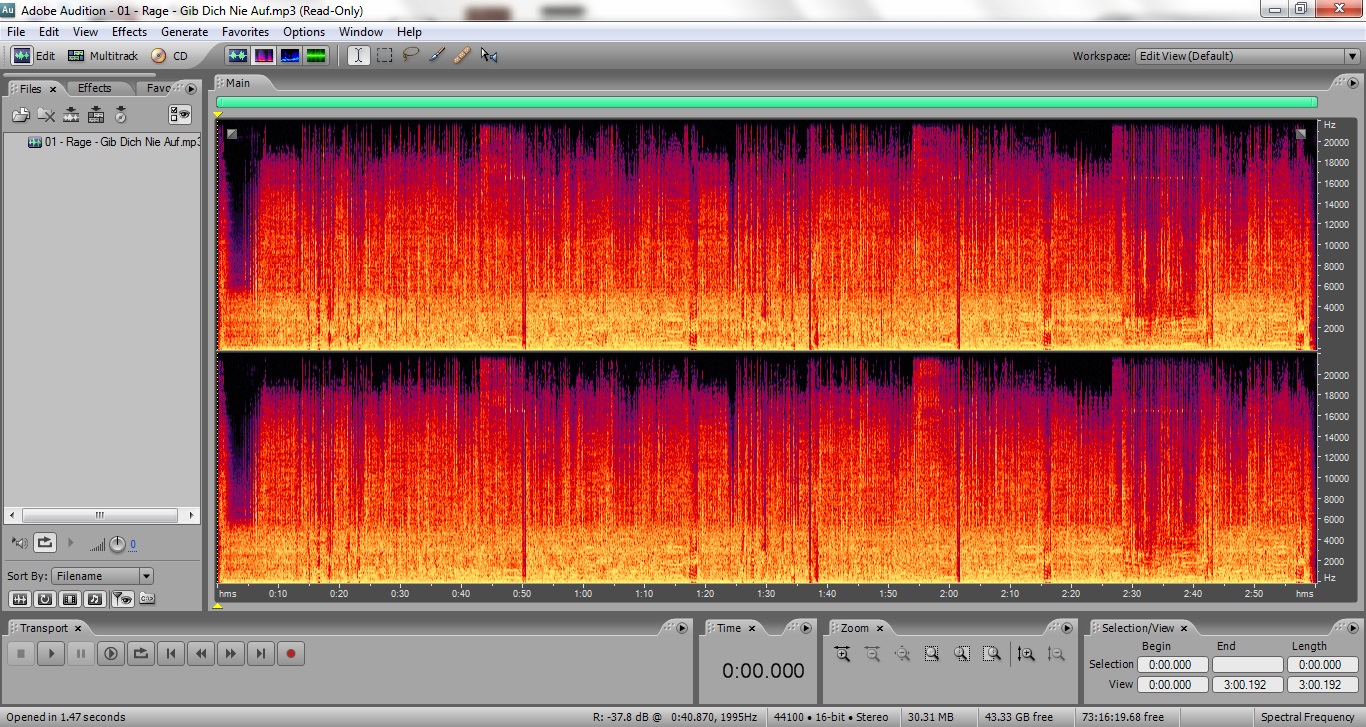
Task: Click the Selection Begin time field
Action: (1172, 665)
